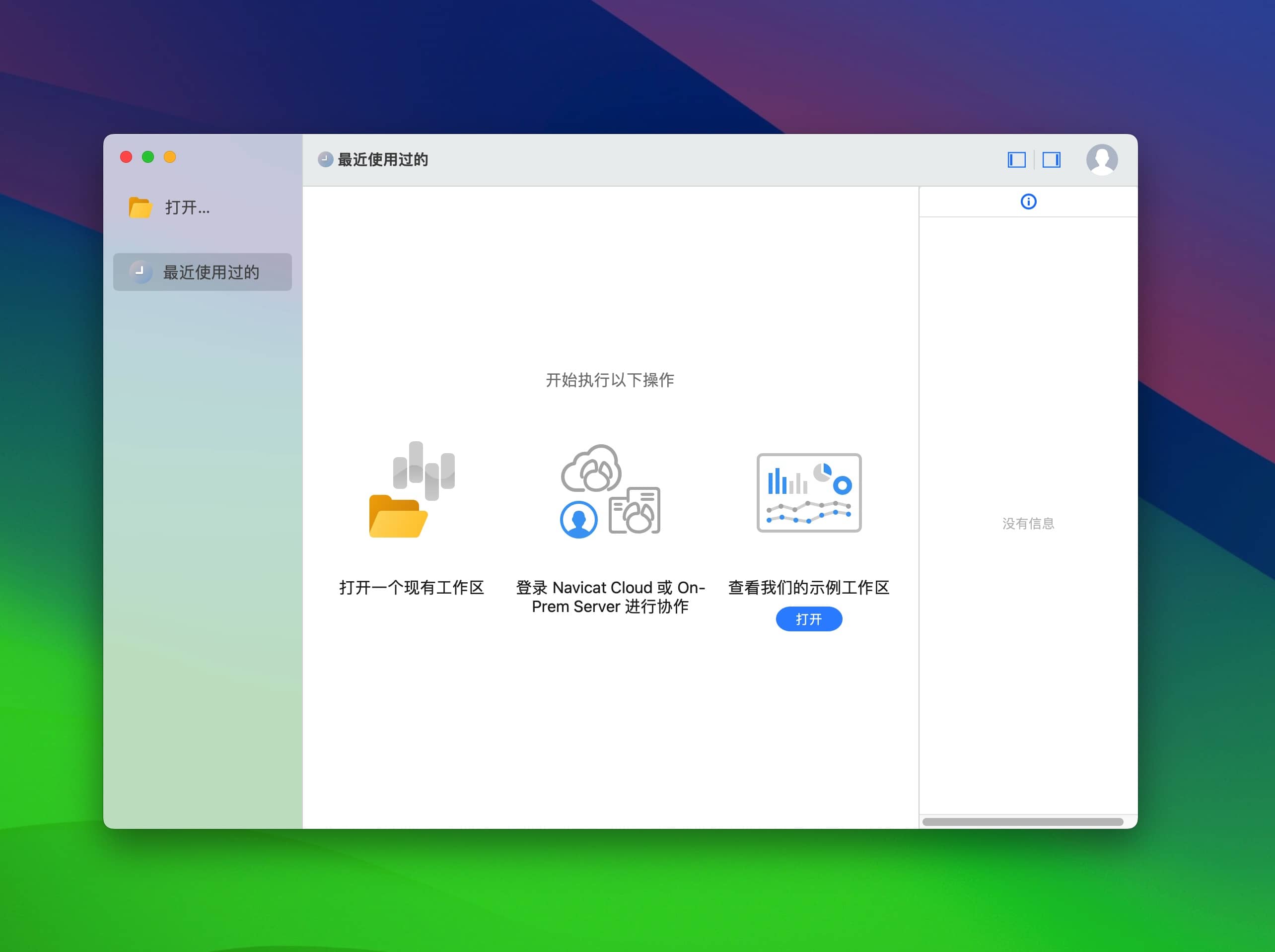Close the window with red button
This screenshot has width=1275, height=952.
pyautogui.click(x=126, y=157)
